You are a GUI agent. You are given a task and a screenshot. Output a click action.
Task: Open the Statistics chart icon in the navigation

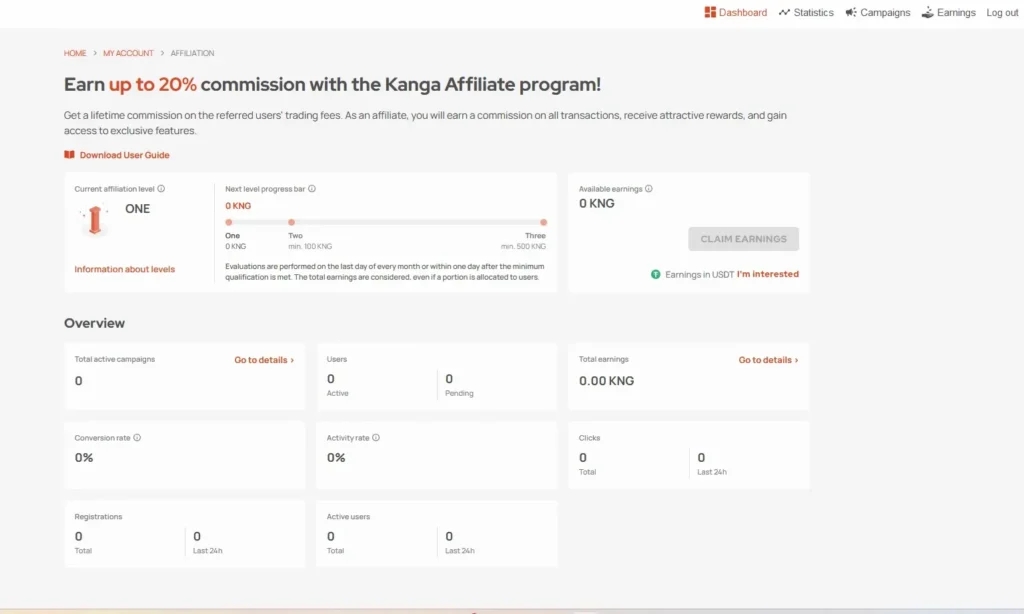point(784,12)
